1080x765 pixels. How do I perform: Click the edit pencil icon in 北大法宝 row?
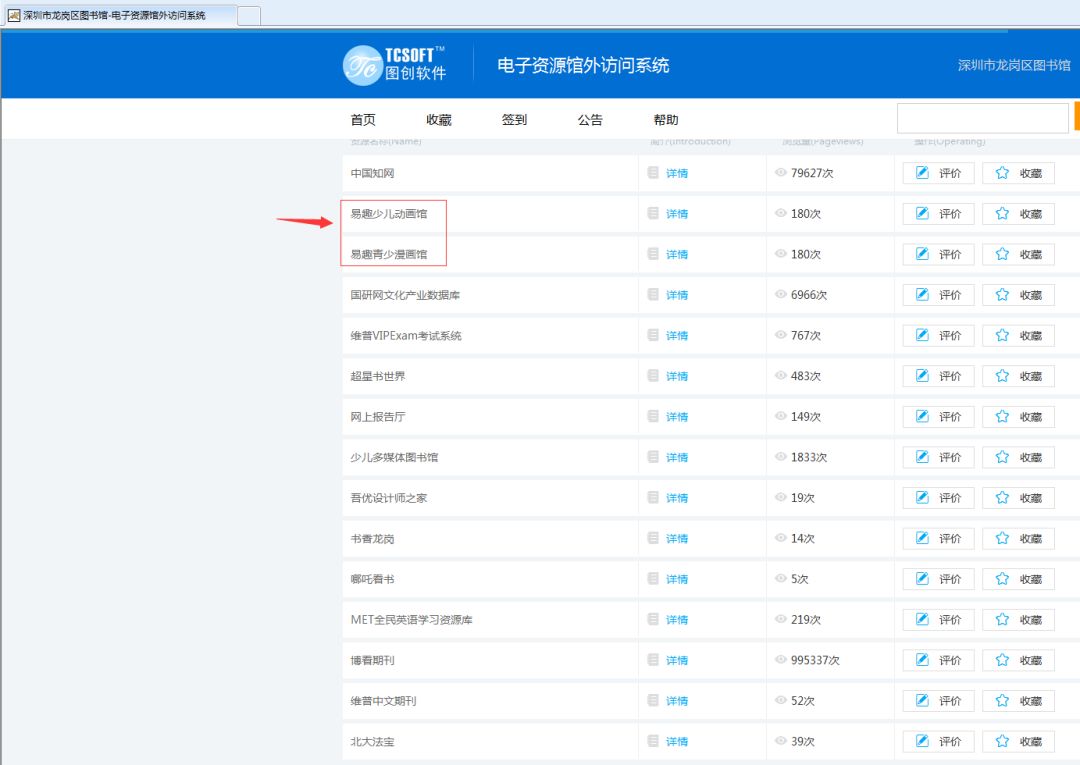click(x=922, y=741)
